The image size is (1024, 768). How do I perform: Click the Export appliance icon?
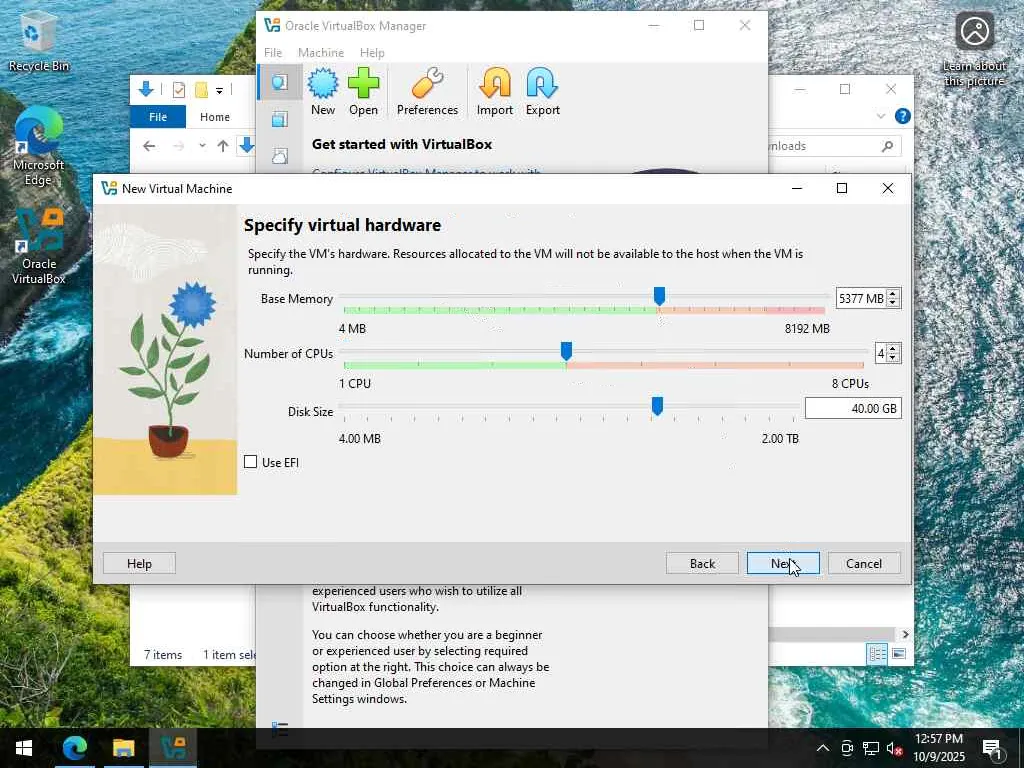coord(543,92)
